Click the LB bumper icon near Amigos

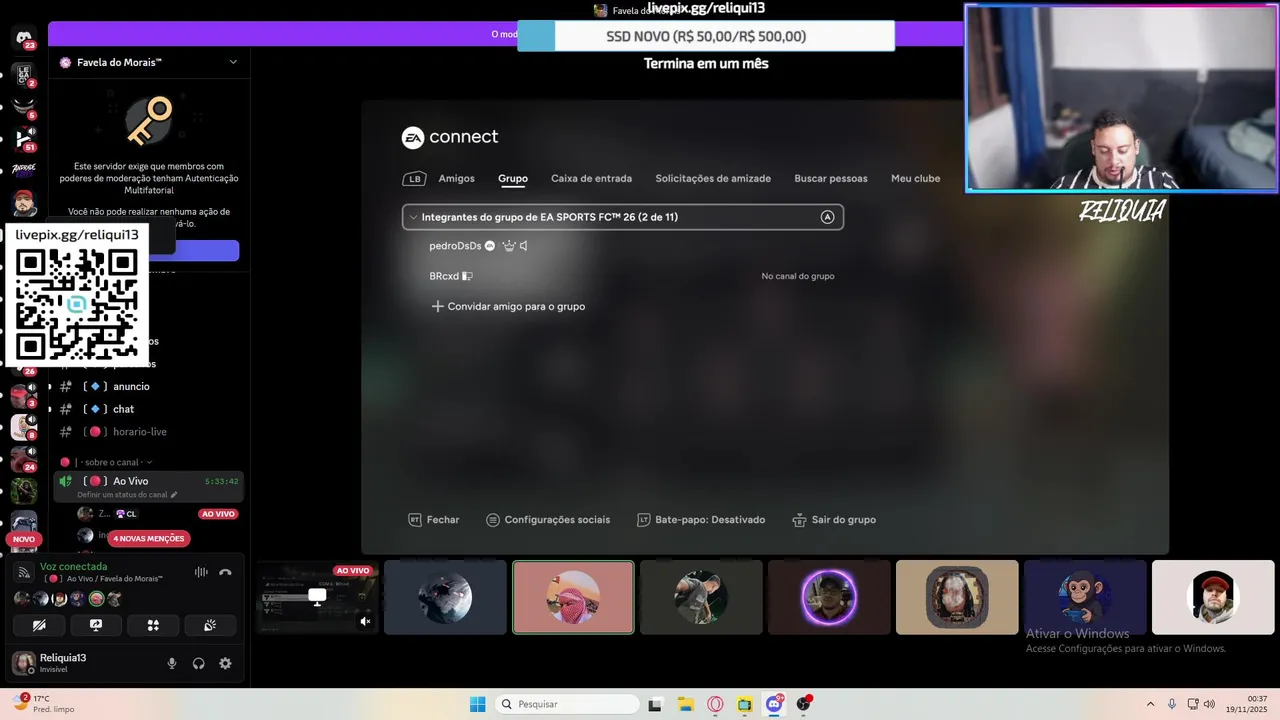click(414, 179)
